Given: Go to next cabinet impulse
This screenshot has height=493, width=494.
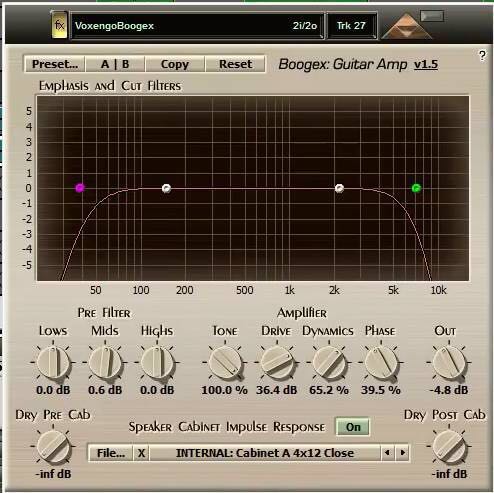Looking at the screenshot, I should point(402,453).
